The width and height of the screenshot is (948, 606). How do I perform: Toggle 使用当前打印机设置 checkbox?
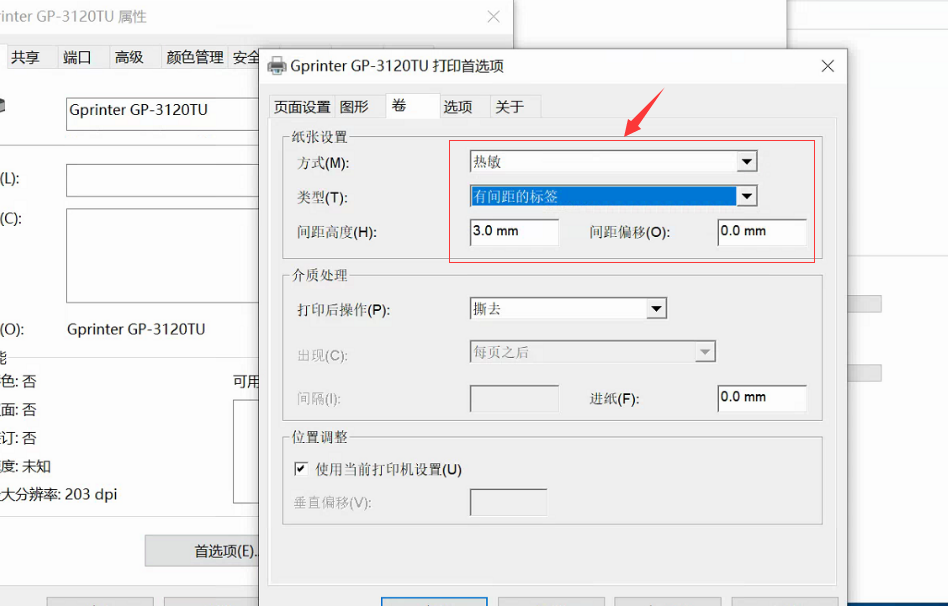(x=300, y=469)
